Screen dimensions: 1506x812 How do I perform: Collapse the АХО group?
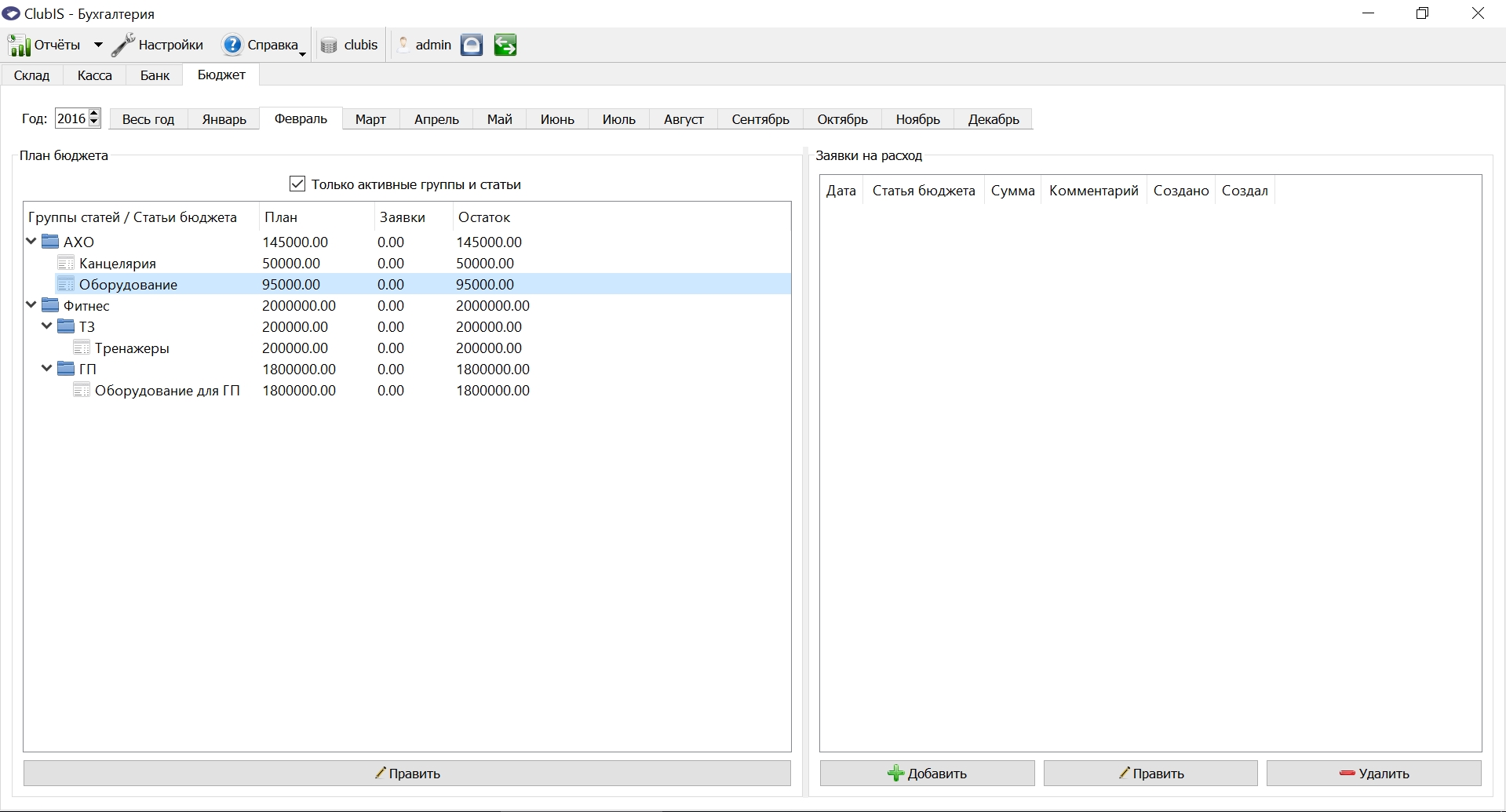[x=31, y=242]
